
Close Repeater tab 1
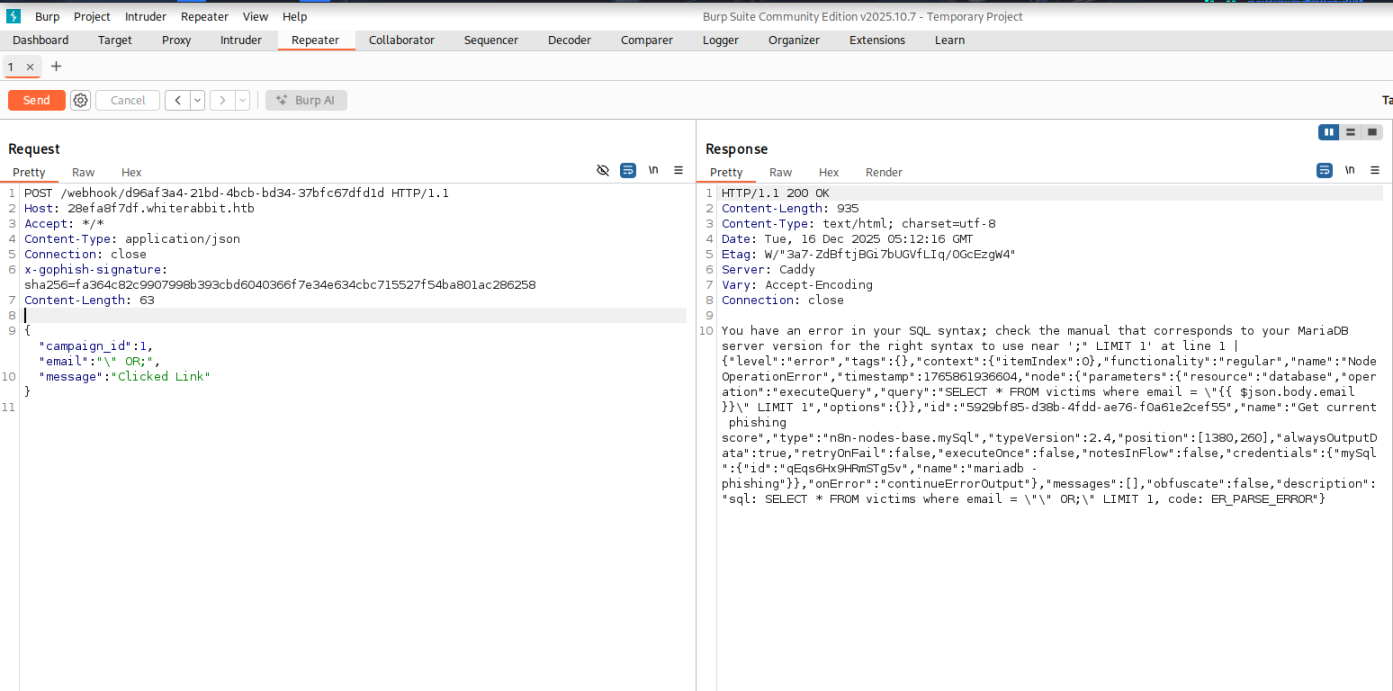pyautogui.click(x=30, y=67)
